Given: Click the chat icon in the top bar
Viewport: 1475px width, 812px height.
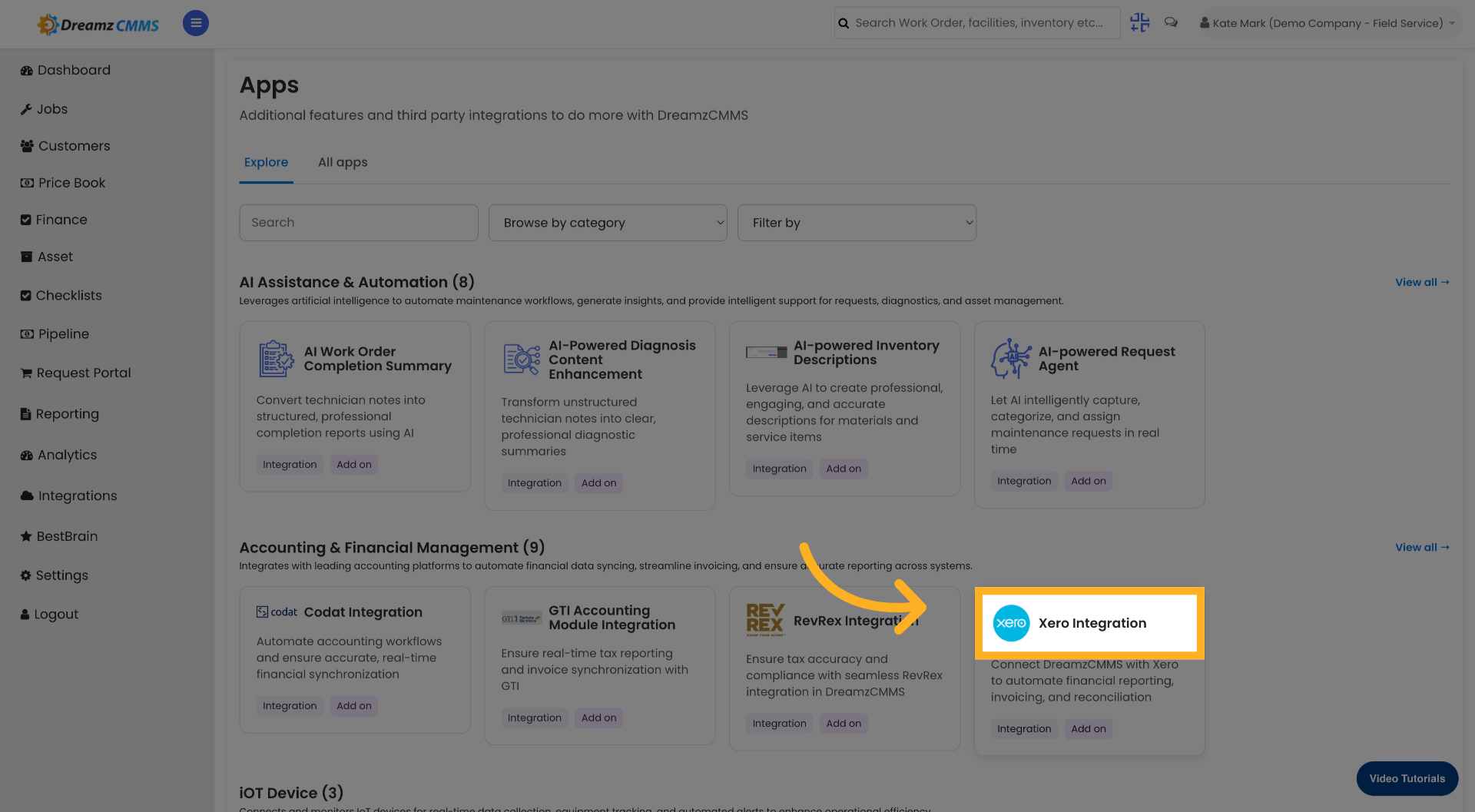Looking at the screenshot, I should tap(1171, 23).
